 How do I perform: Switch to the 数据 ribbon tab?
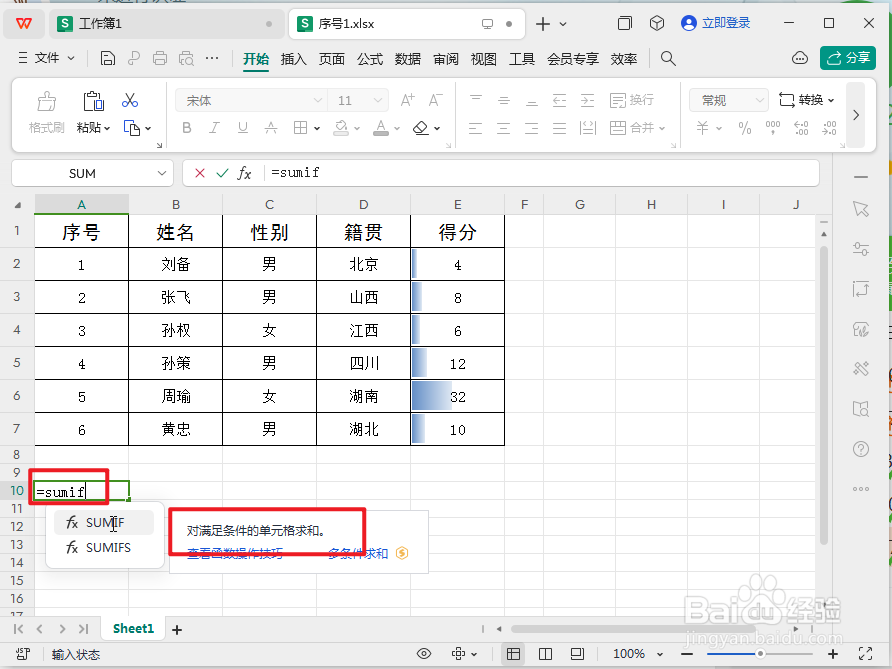coord(408,58)
